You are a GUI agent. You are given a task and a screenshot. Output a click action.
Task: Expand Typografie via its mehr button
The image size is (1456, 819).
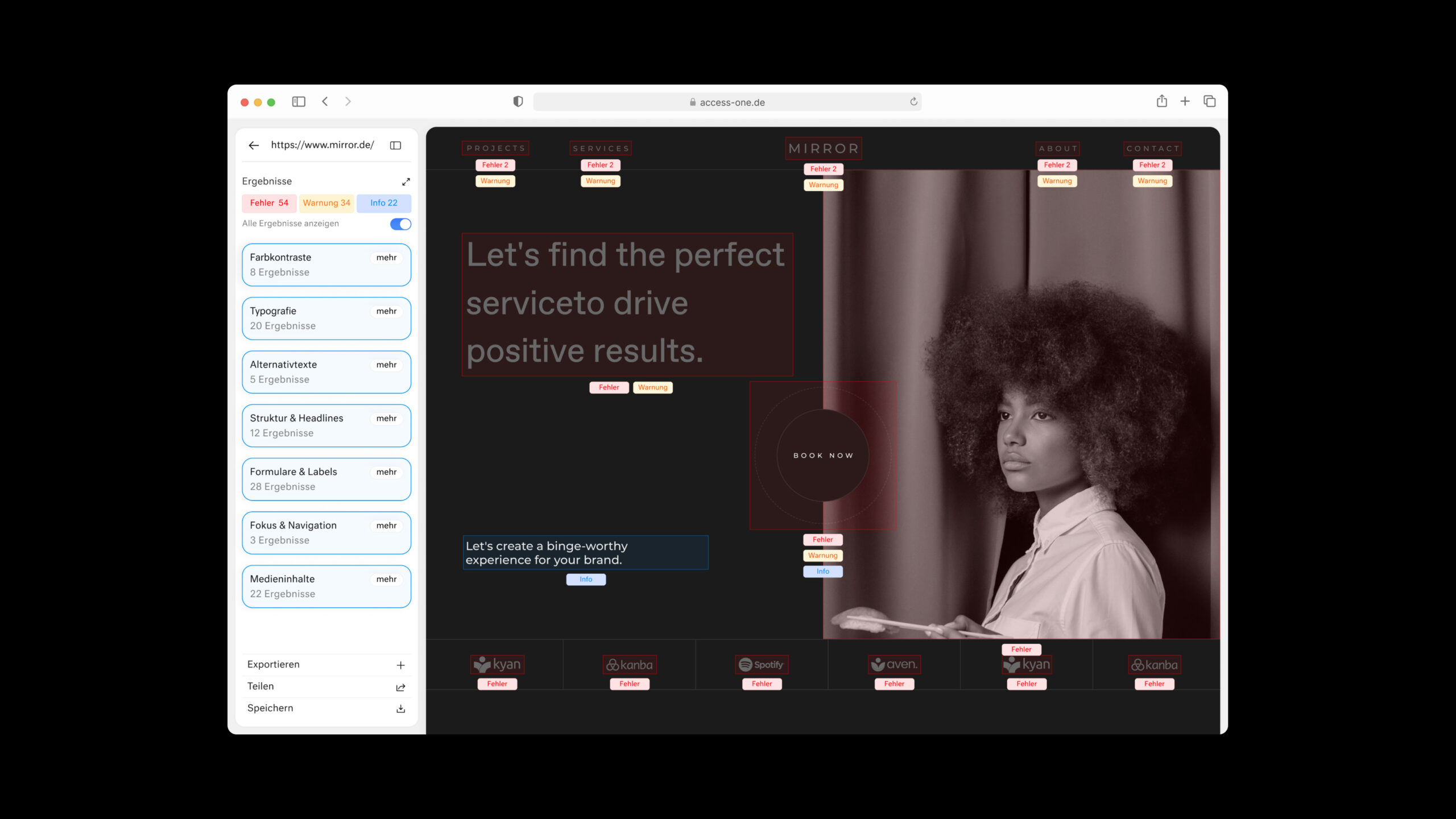[x=386, y=311]
